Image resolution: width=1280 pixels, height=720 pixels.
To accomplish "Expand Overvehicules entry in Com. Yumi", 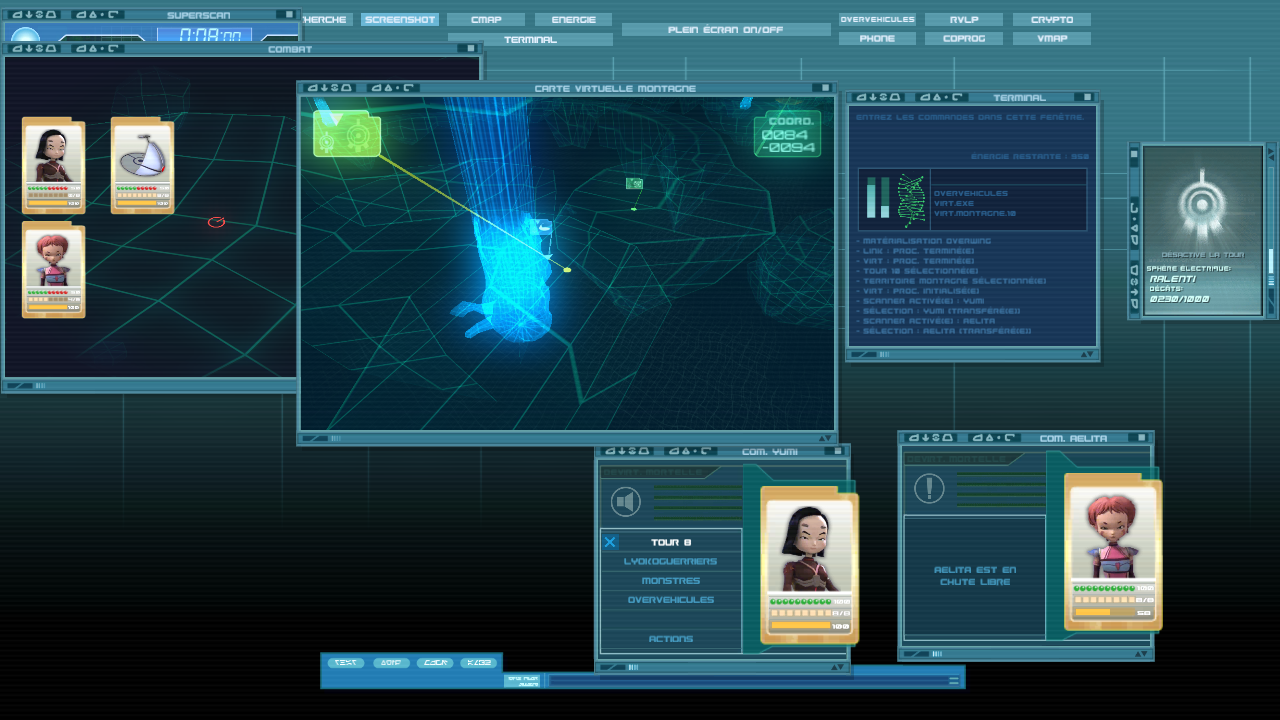I will (x=670, y=600).
